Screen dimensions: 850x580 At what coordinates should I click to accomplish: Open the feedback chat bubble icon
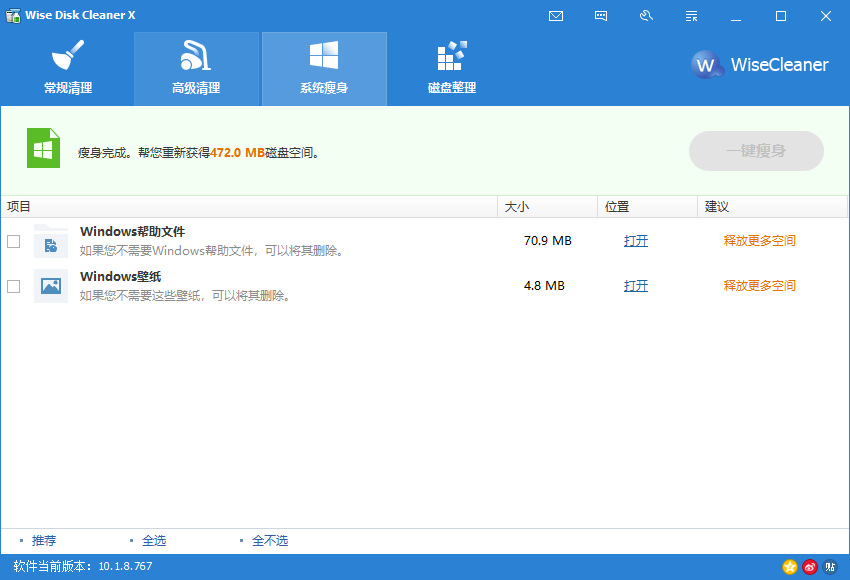[x=601, y=16]
